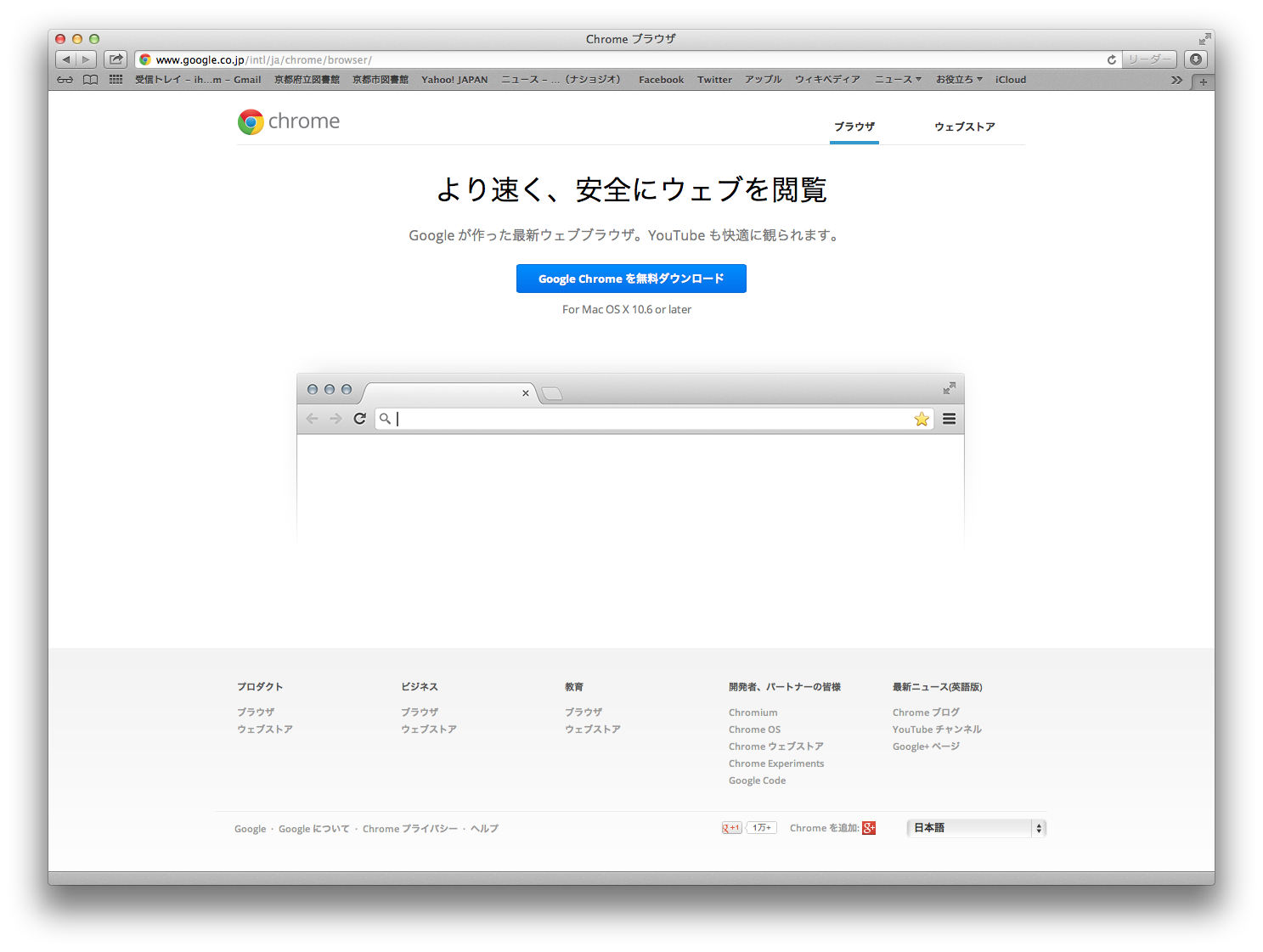Show hidden bookmarks with the double-chevron icon
The width and height of the screenshot is (1263, 952).
[1176, 80]
